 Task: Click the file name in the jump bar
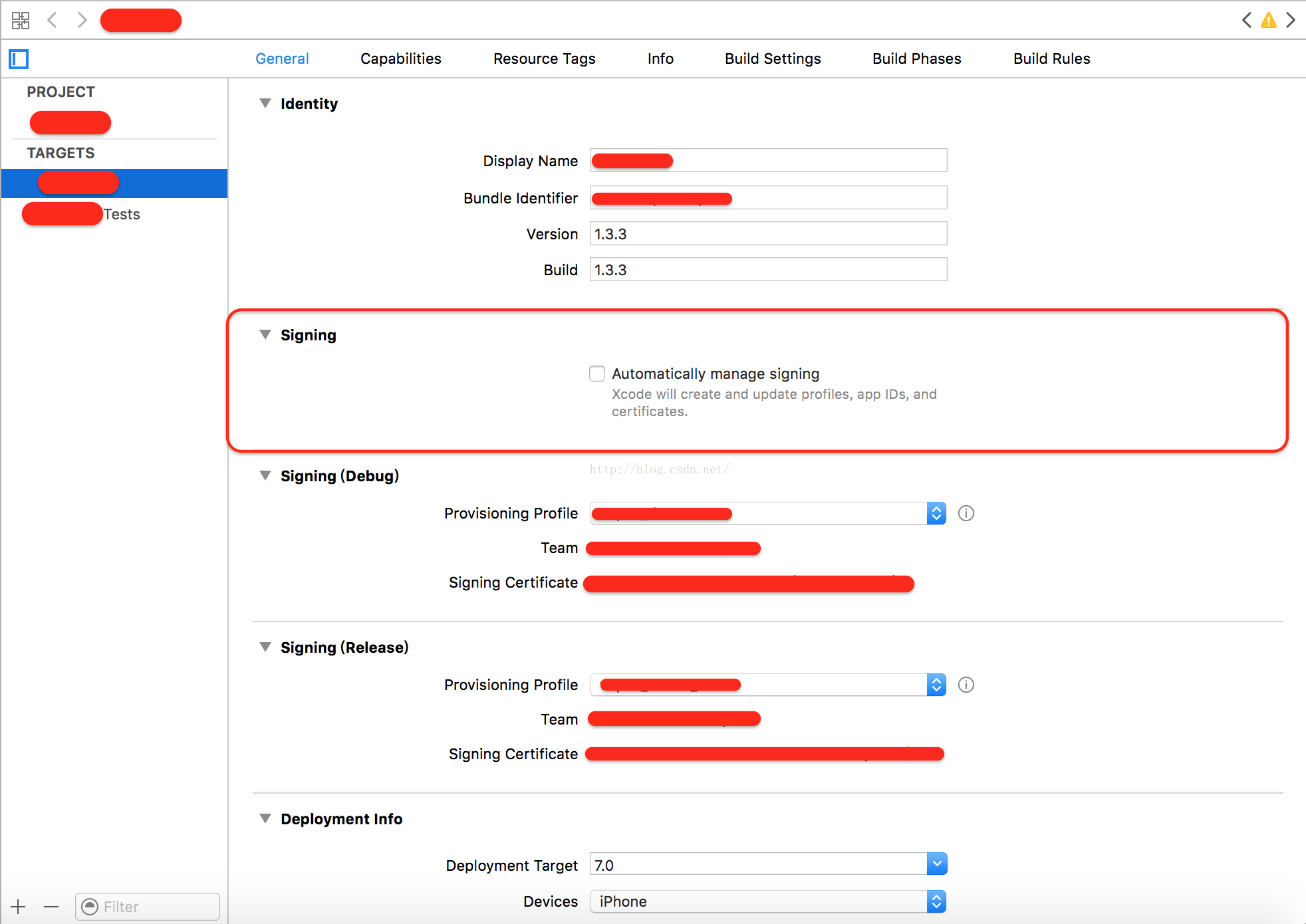(141, 20)
